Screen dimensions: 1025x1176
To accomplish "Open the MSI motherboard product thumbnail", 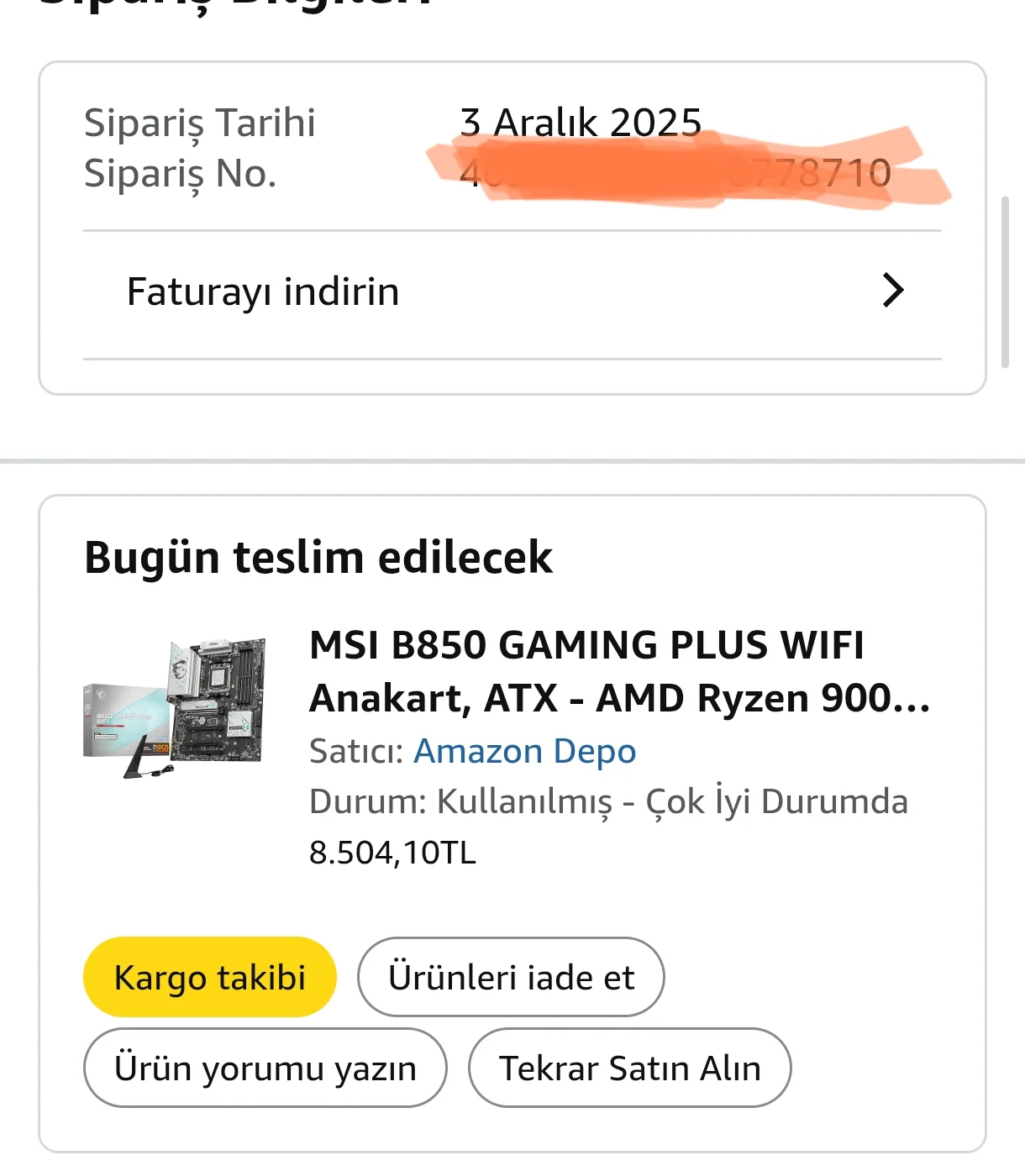I will [x=175, y=708].
